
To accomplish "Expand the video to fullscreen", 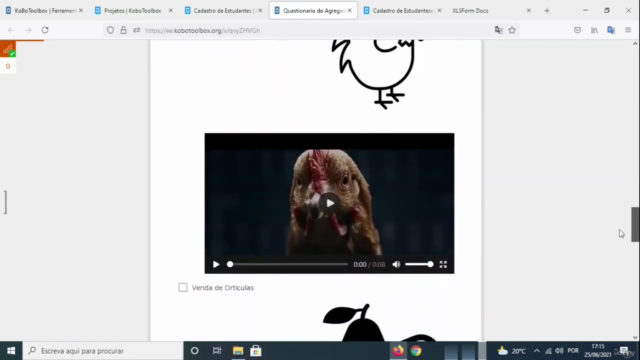I will tap(443, 264).
